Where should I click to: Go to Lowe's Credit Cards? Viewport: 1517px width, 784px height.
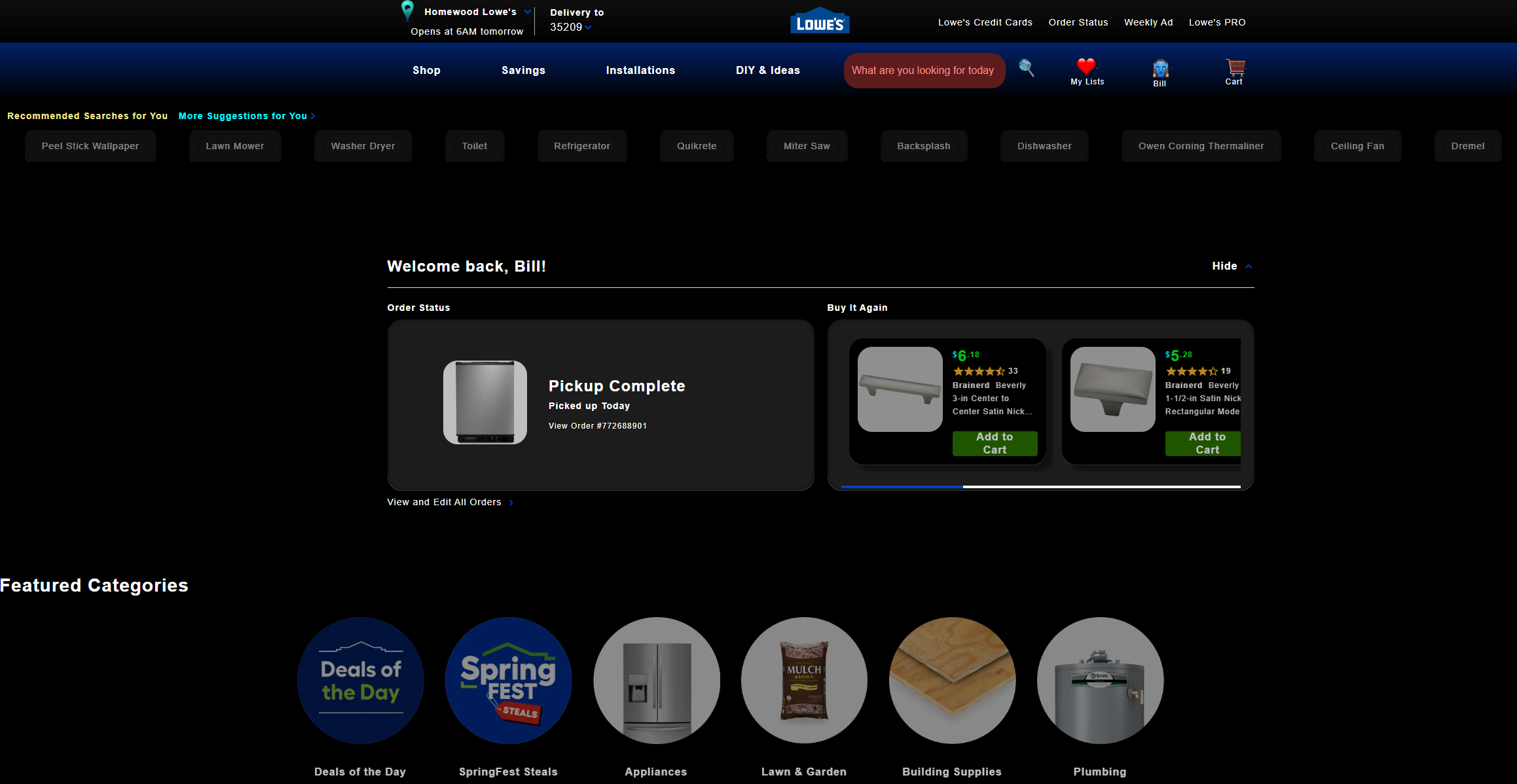[985, 22]
